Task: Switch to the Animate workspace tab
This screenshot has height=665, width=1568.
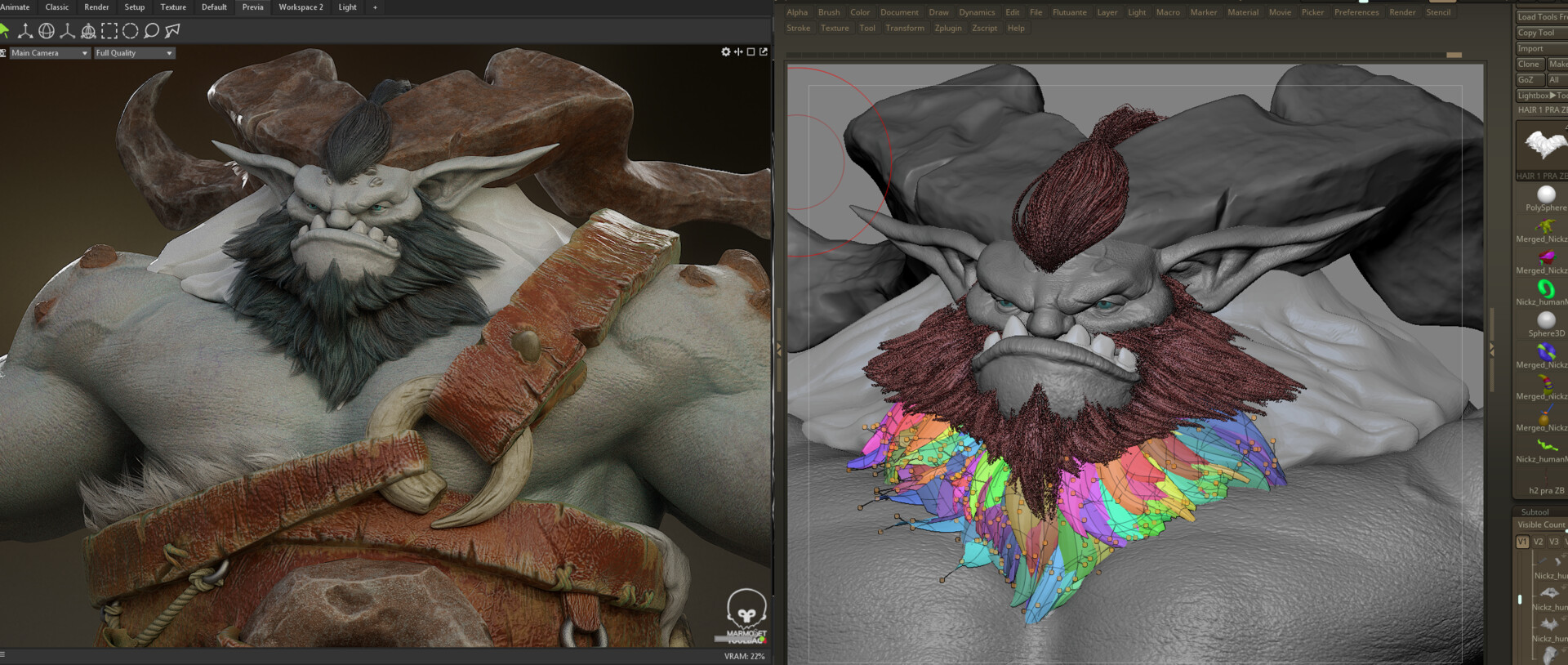Action: (x=16, y=7)
